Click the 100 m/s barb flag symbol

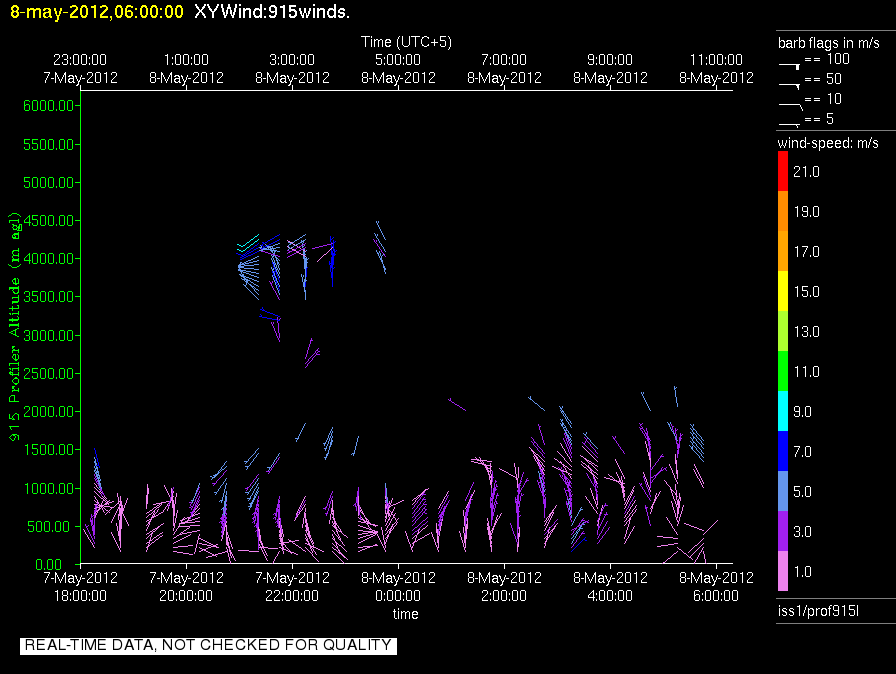(789, 66)
